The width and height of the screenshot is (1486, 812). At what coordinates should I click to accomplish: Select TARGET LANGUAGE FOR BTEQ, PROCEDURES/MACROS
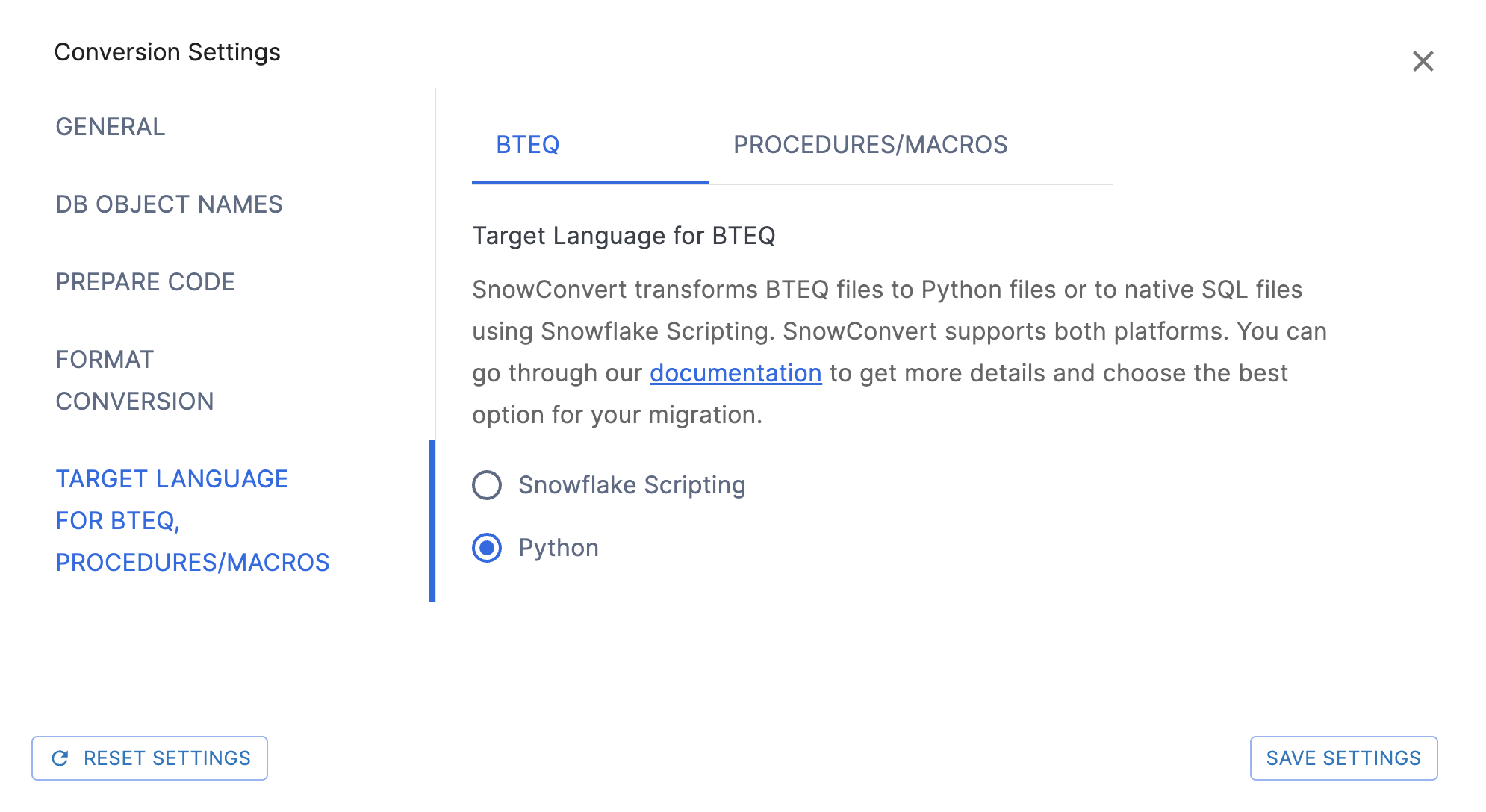(192, 521)
